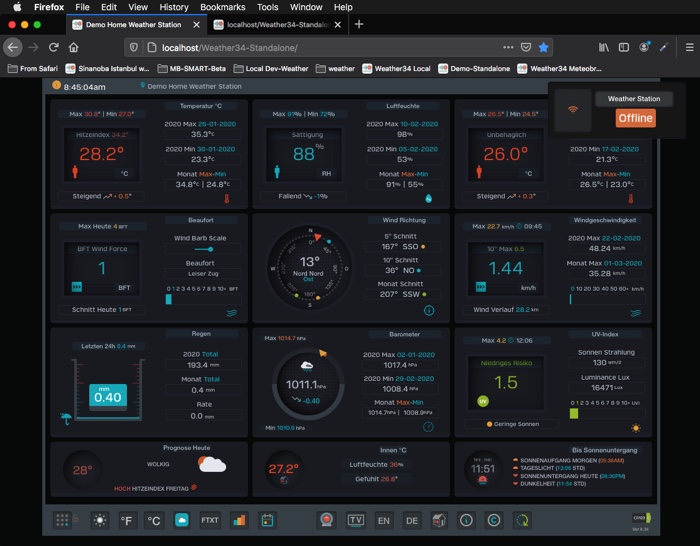The image size is (700, 546).
Task: Open the Demo-Standalone bookmark
Action: pos(474,69)
